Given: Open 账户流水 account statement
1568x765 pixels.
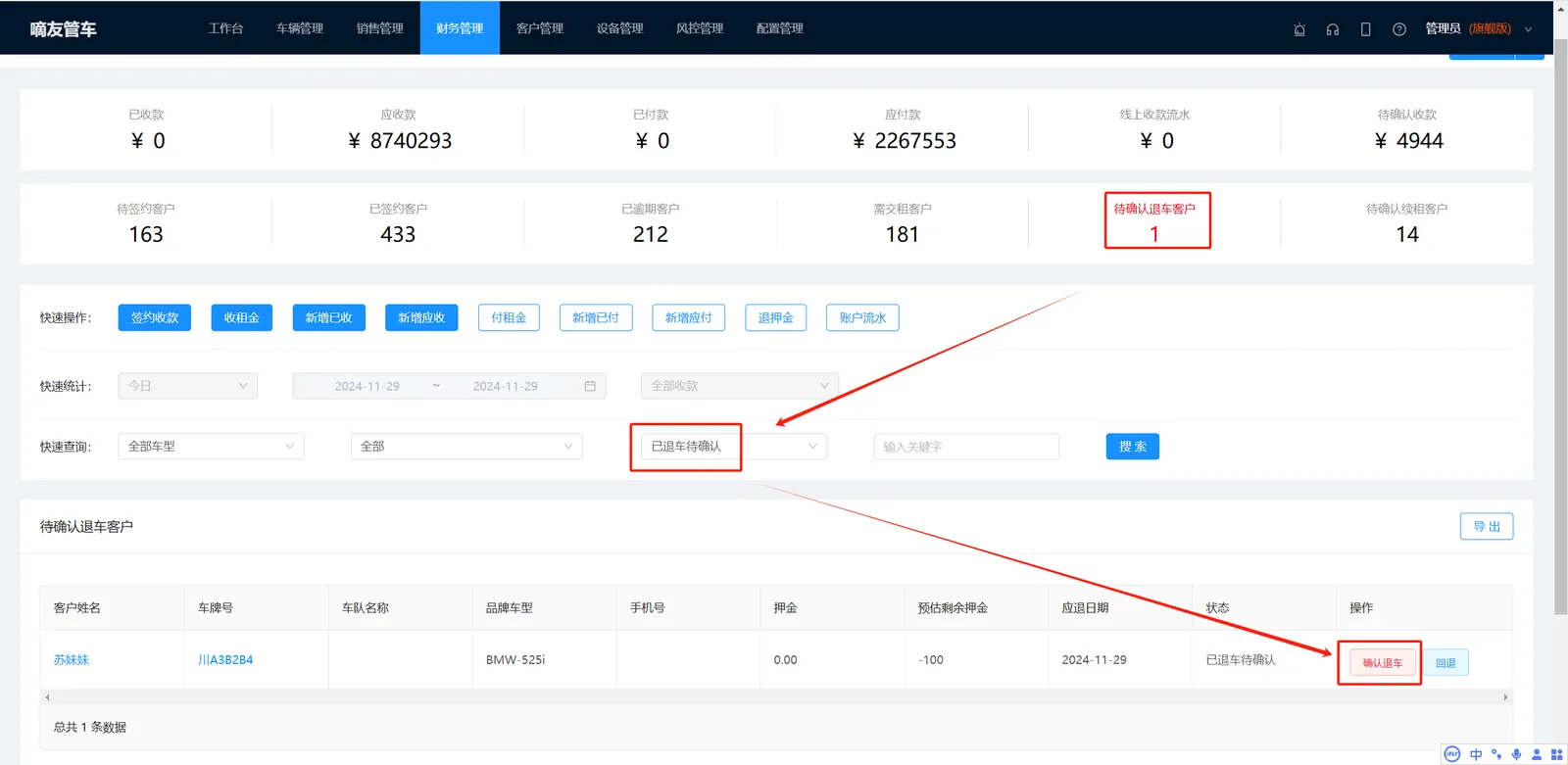Looking at the screenshot, I should click(x=862, y=317).
